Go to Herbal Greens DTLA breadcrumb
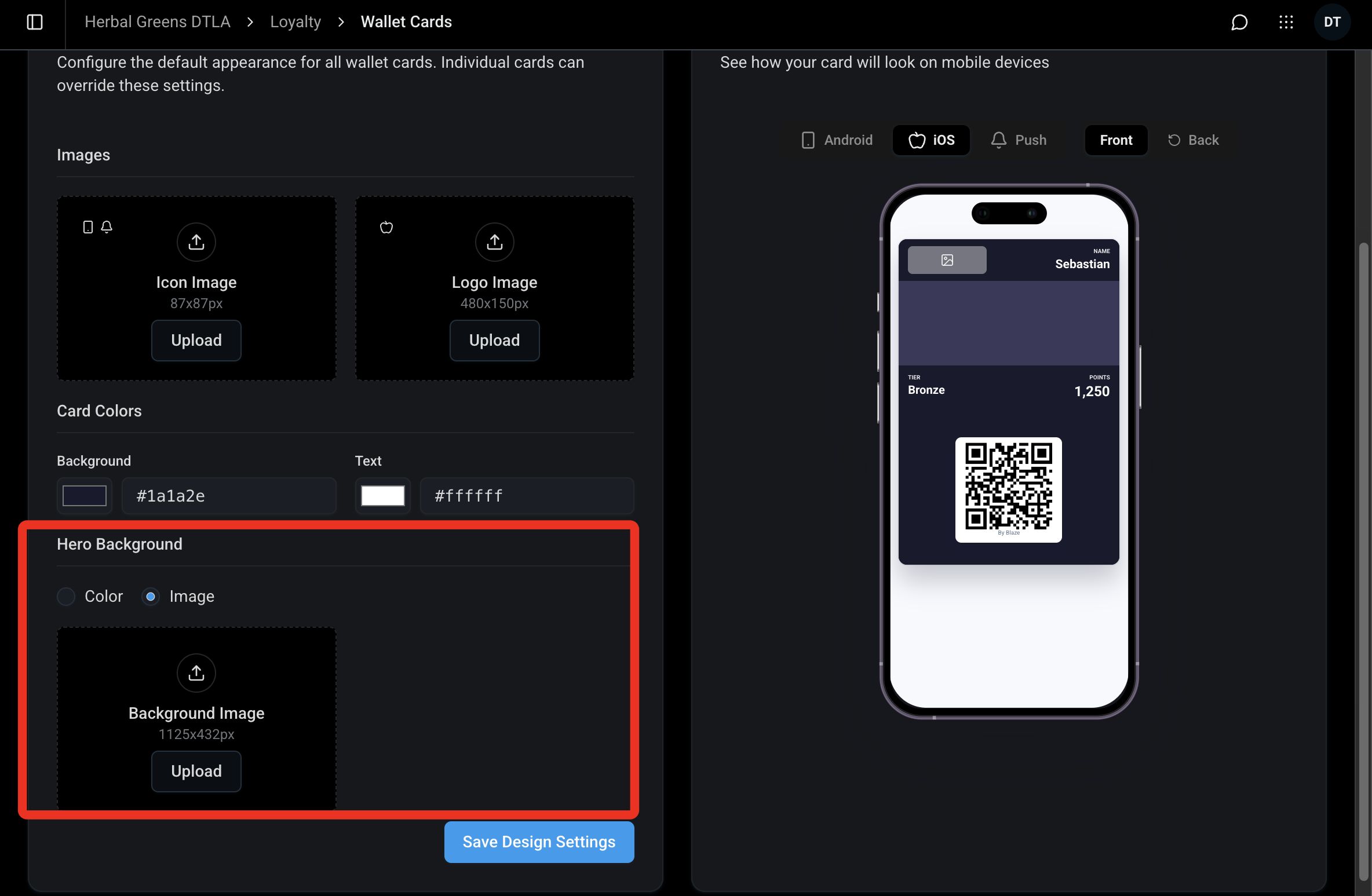 158,22
